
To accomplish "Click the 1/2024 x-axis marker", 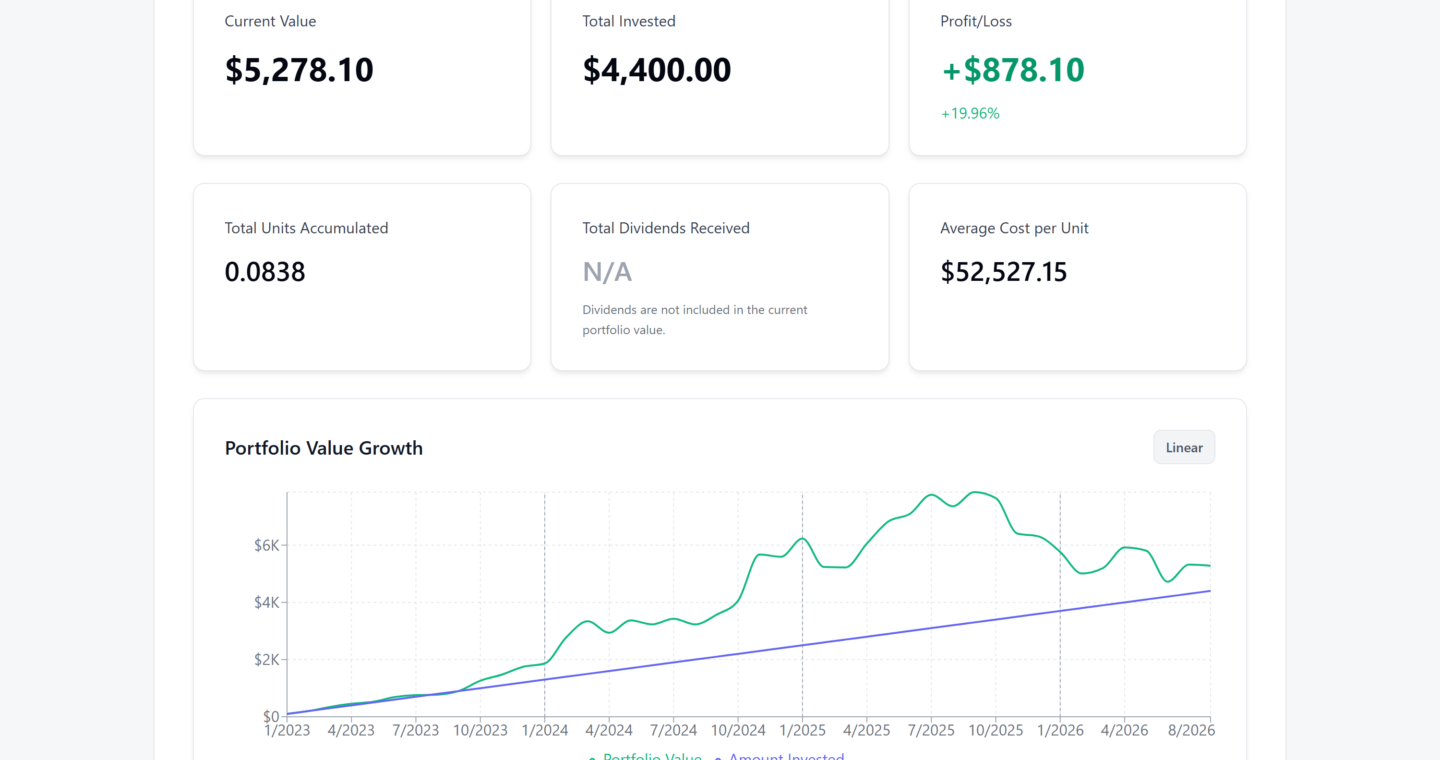I will (x=545, y=730).
